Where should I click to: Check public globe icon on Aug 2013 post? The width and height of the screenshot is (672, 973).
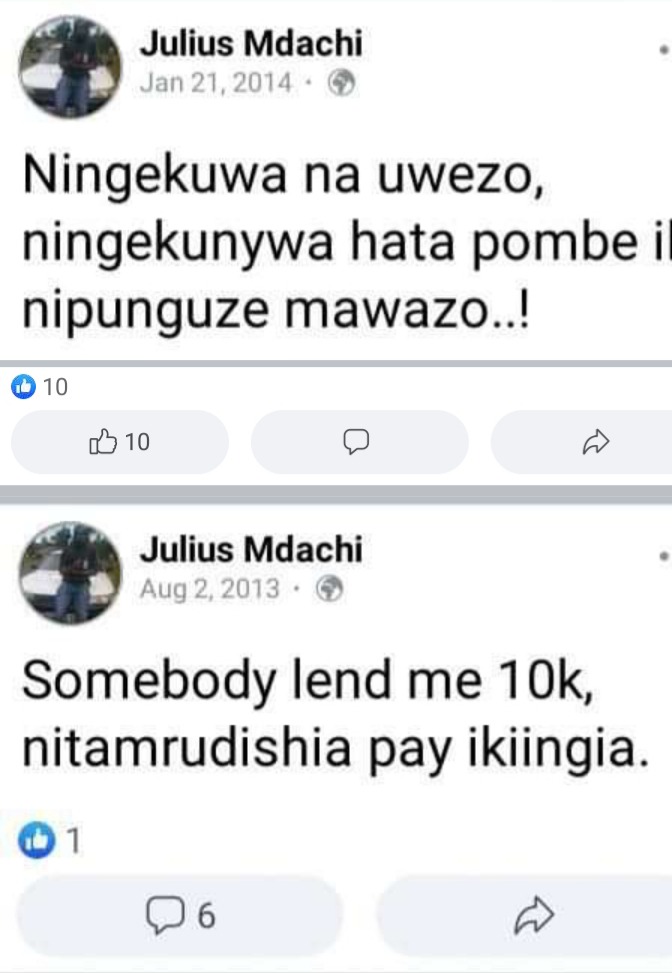[329, 589]
